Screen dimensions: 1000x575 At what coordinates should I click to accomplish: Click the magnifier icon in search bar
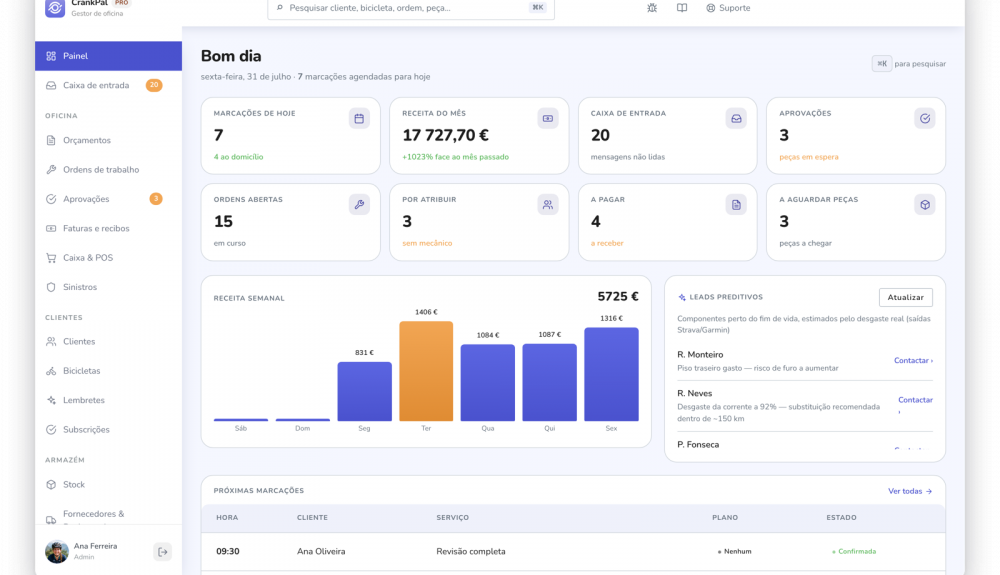click(279, 8)
